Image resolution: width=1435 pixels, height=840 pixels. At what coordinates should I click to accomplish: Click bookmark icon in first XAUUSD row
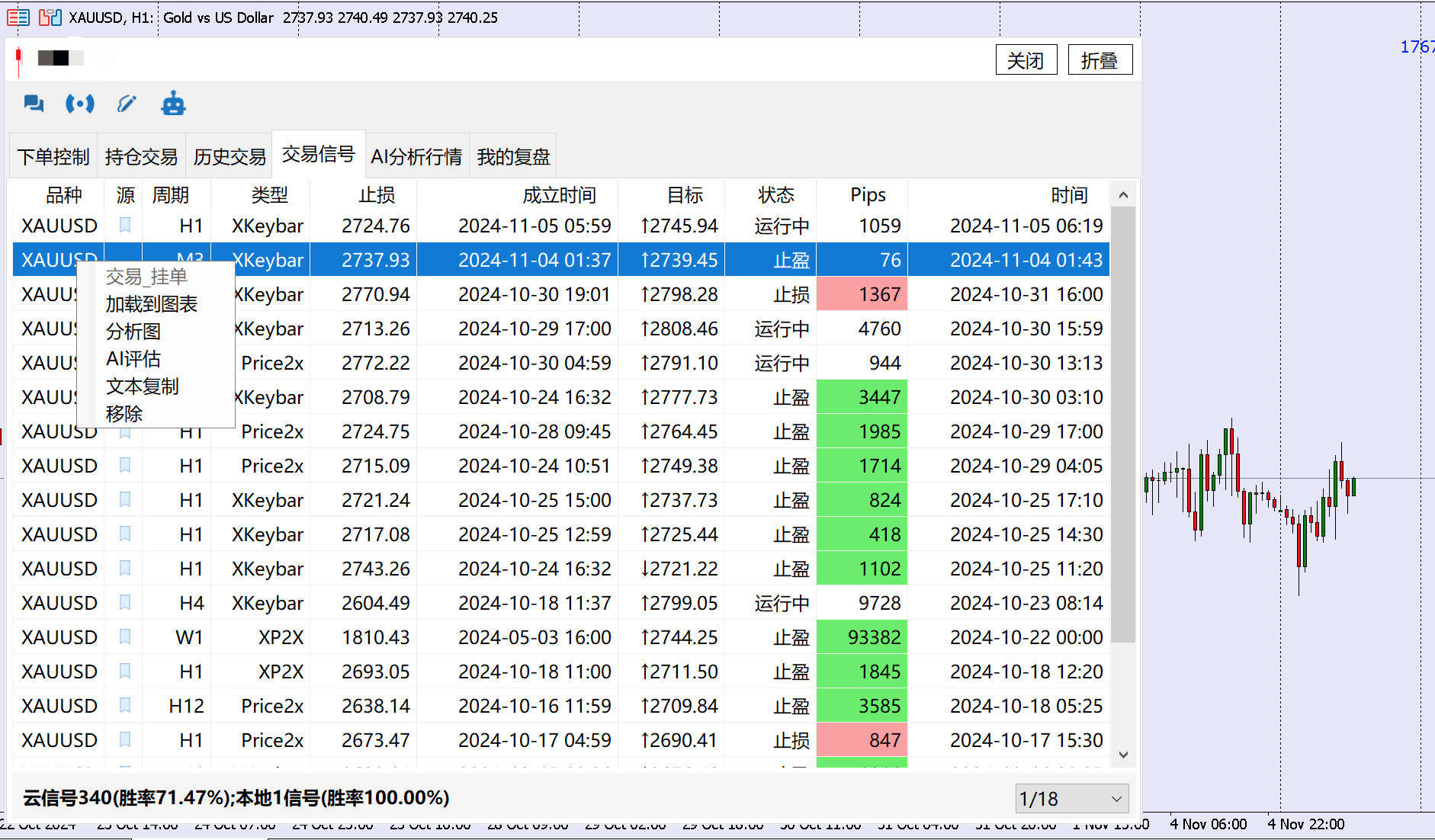(x=125, y=226)
